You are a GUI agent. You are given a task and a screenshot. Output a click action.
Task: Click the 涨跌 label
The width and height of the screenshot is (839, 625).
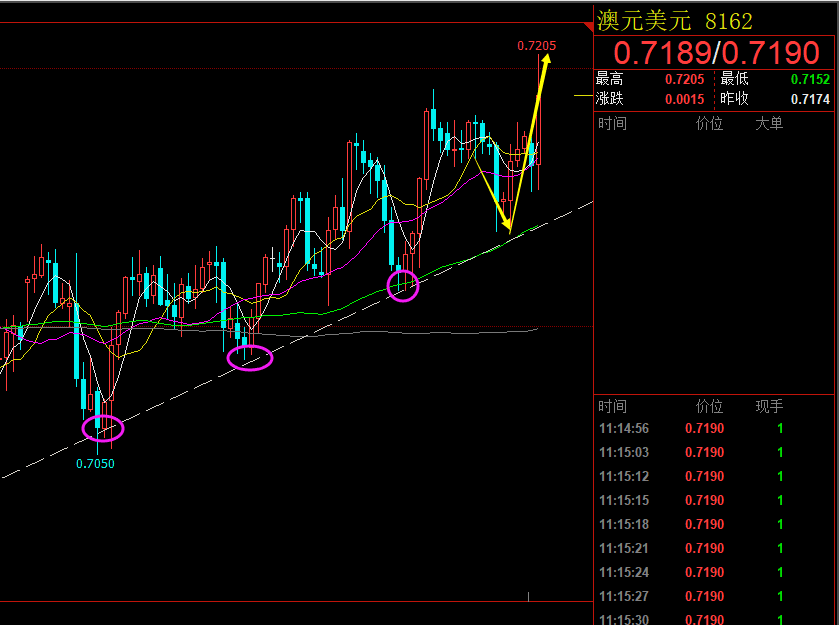click(x=609, y=99)
